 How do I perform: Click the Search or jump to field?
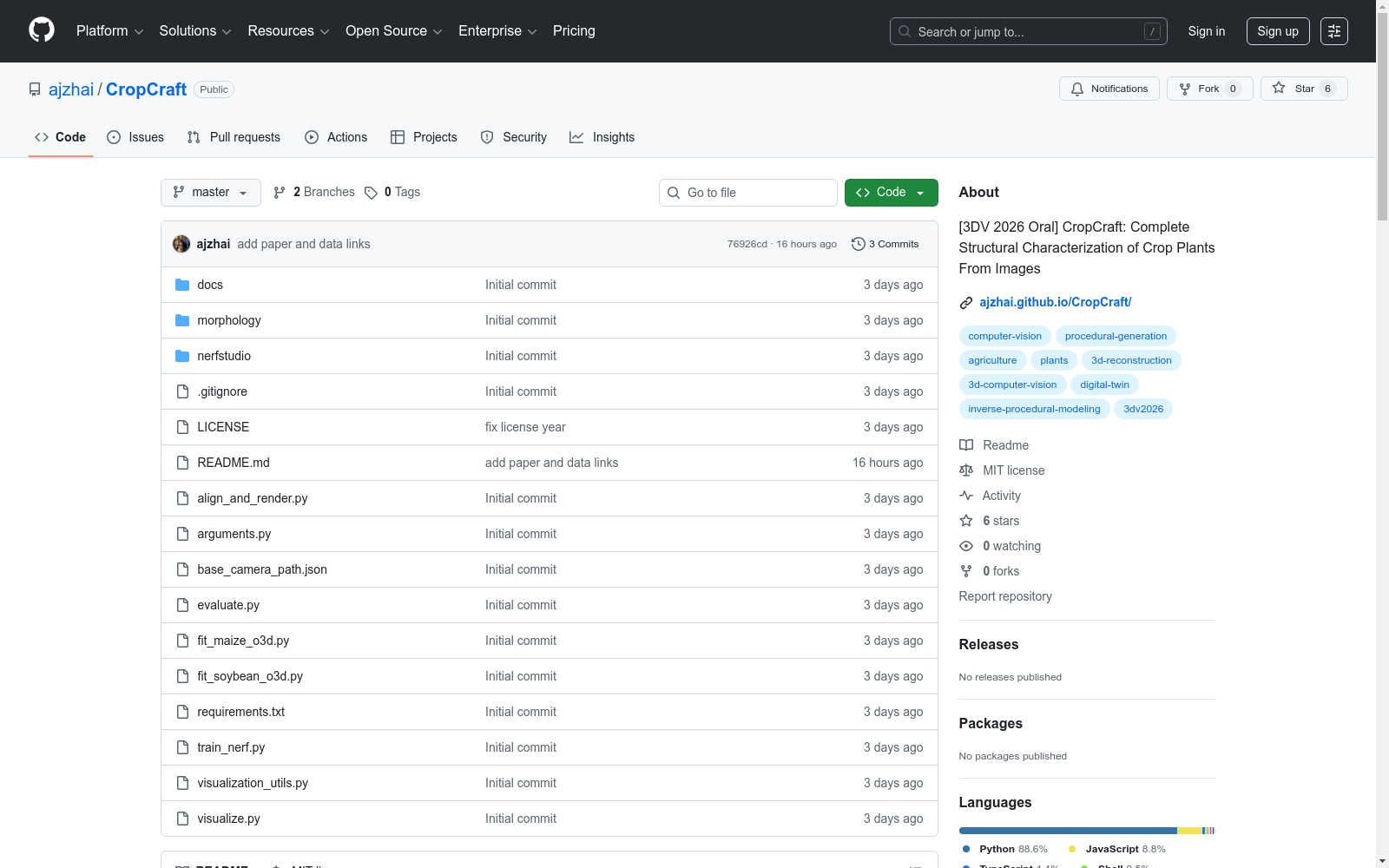pos(1029,31)
